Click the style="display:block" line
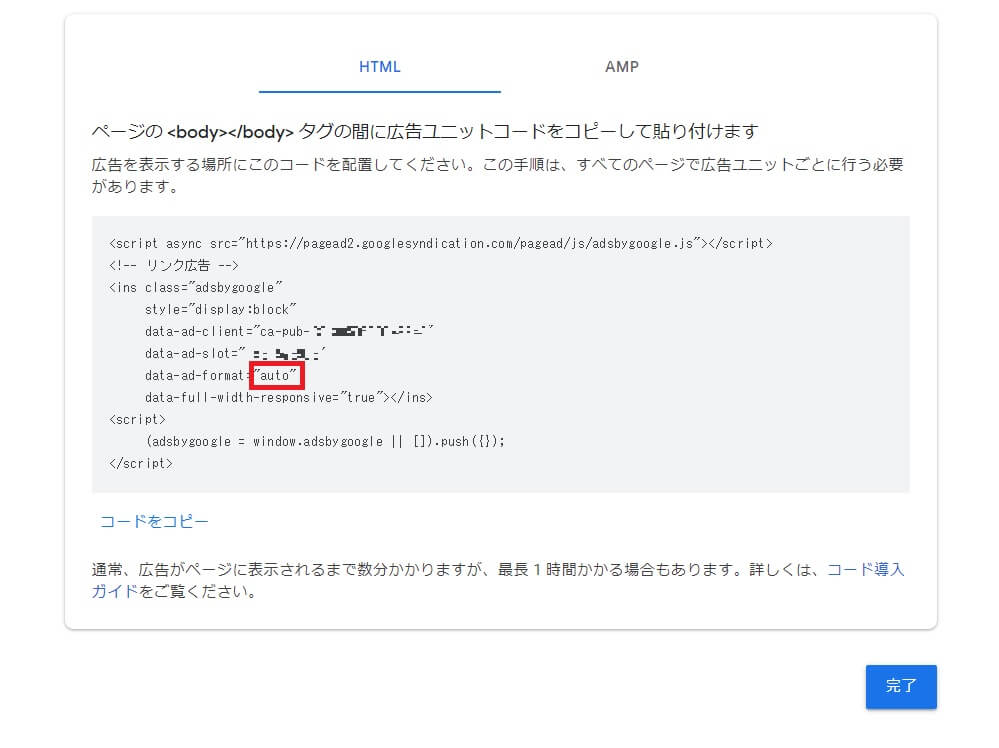The height and width of the screenshot is (748, 999). tap(220, 310)
